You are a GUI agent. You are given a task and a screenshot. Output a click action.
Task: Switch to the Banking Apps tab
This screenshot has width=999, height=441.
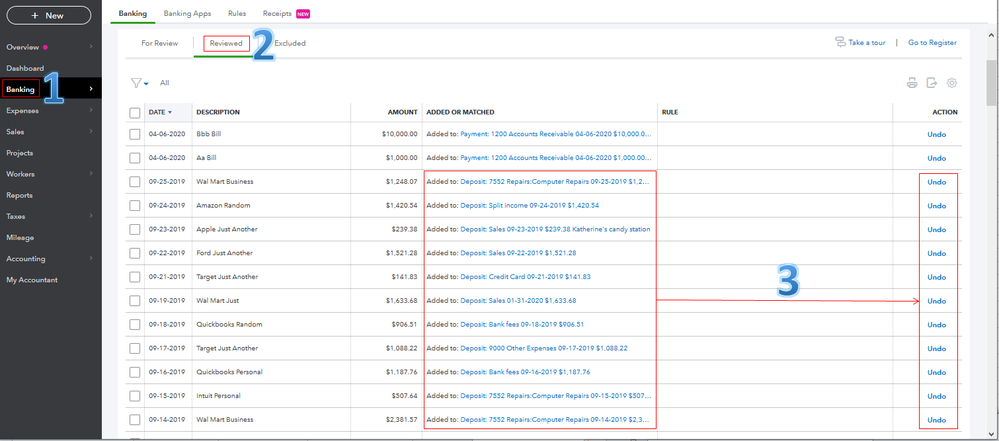(187, 13)
